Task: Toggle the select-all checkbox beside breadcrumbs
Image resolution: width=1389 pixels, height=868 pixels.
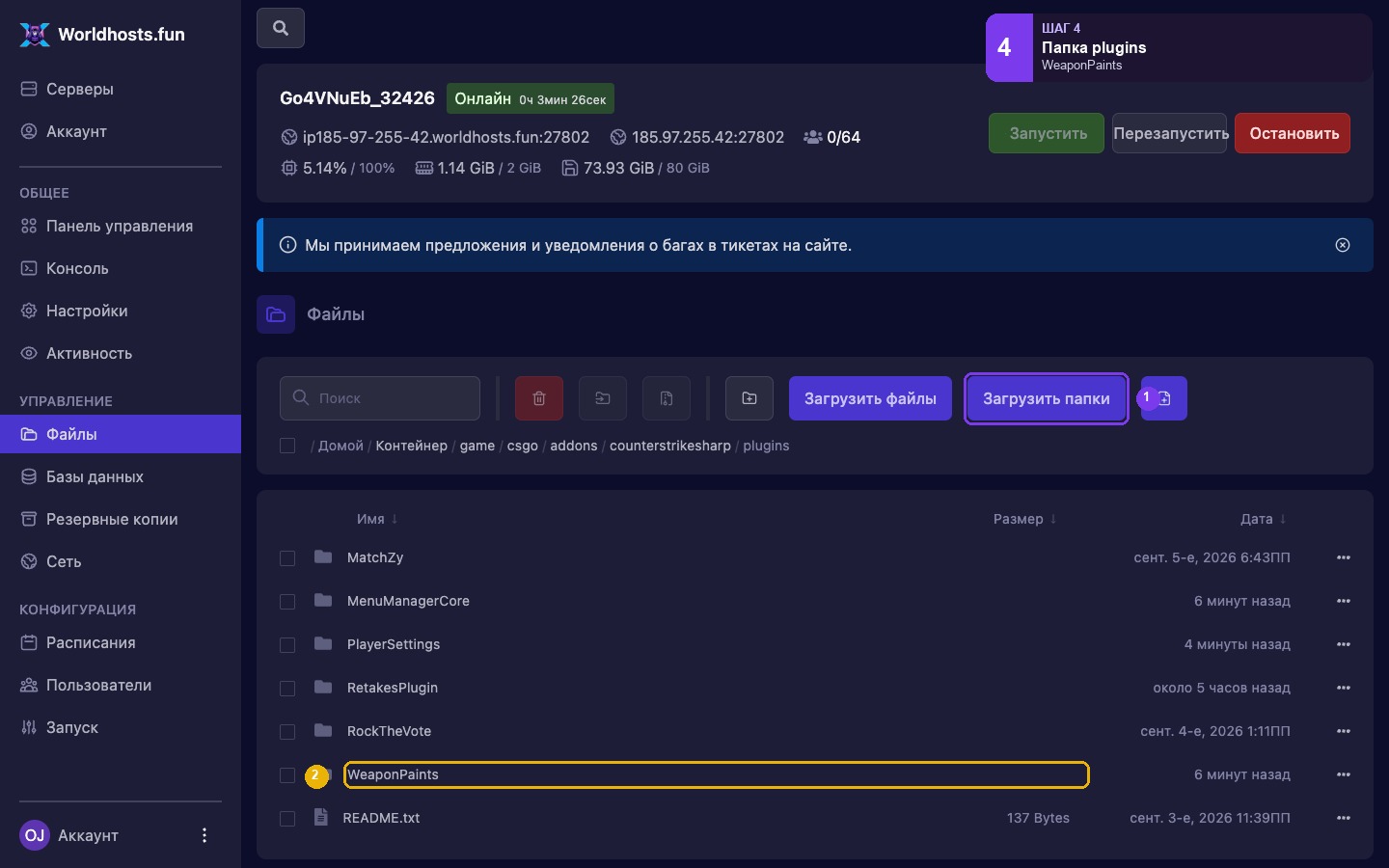Action: click(287, 446)
